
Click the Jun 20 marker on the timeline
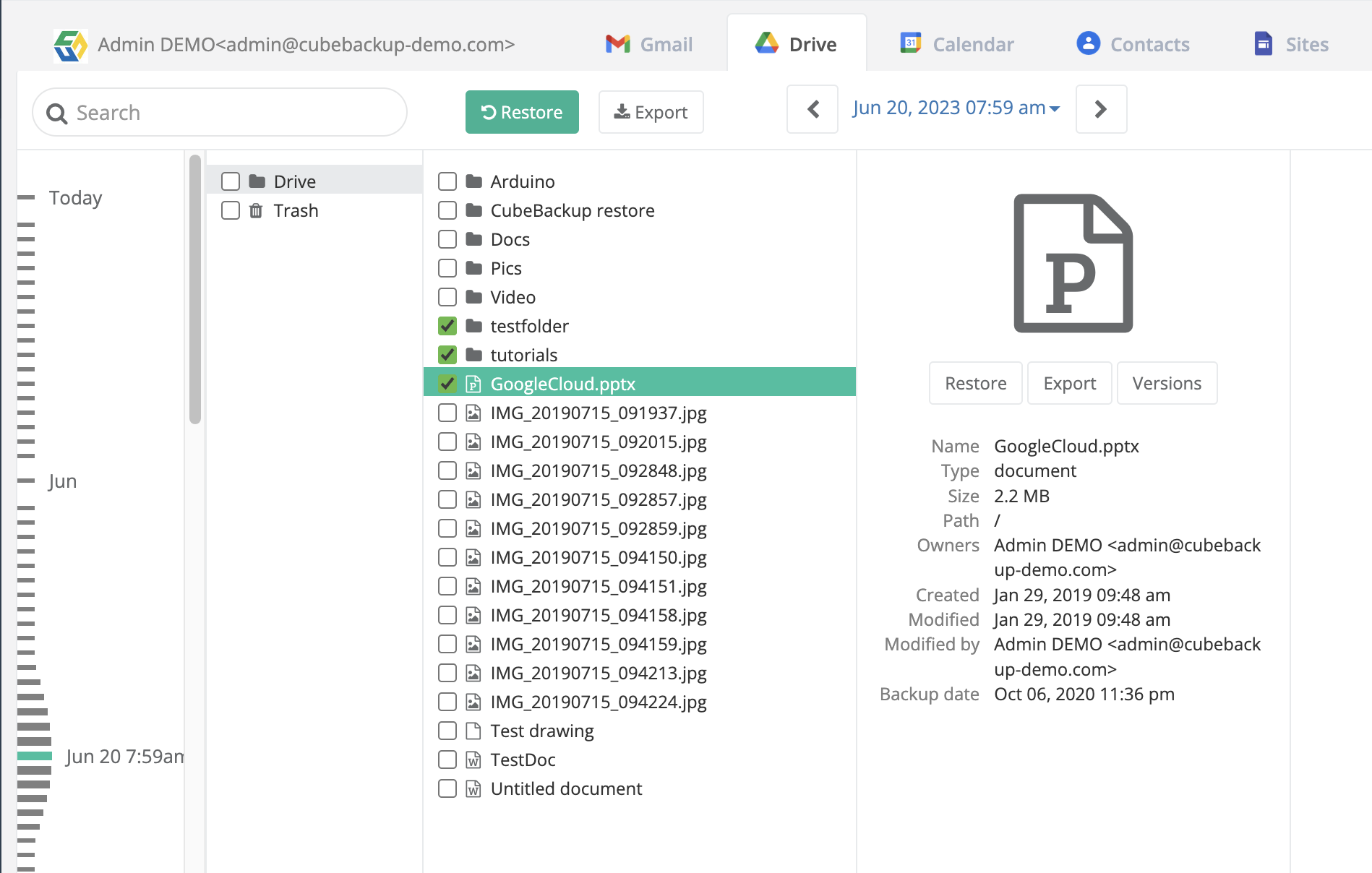tap(33, 756)
